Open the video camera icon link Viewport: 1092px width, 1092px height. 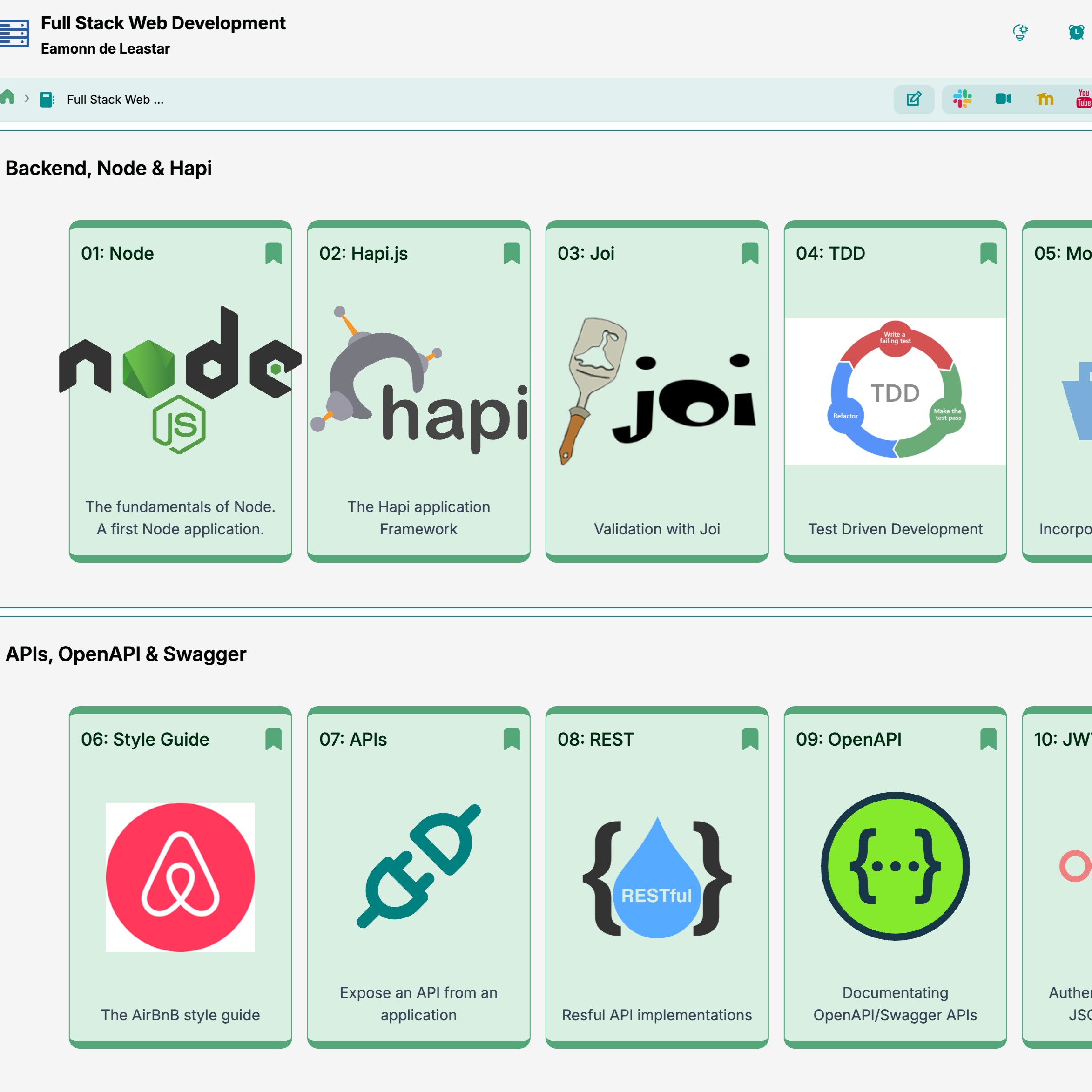click(1003, 99)
